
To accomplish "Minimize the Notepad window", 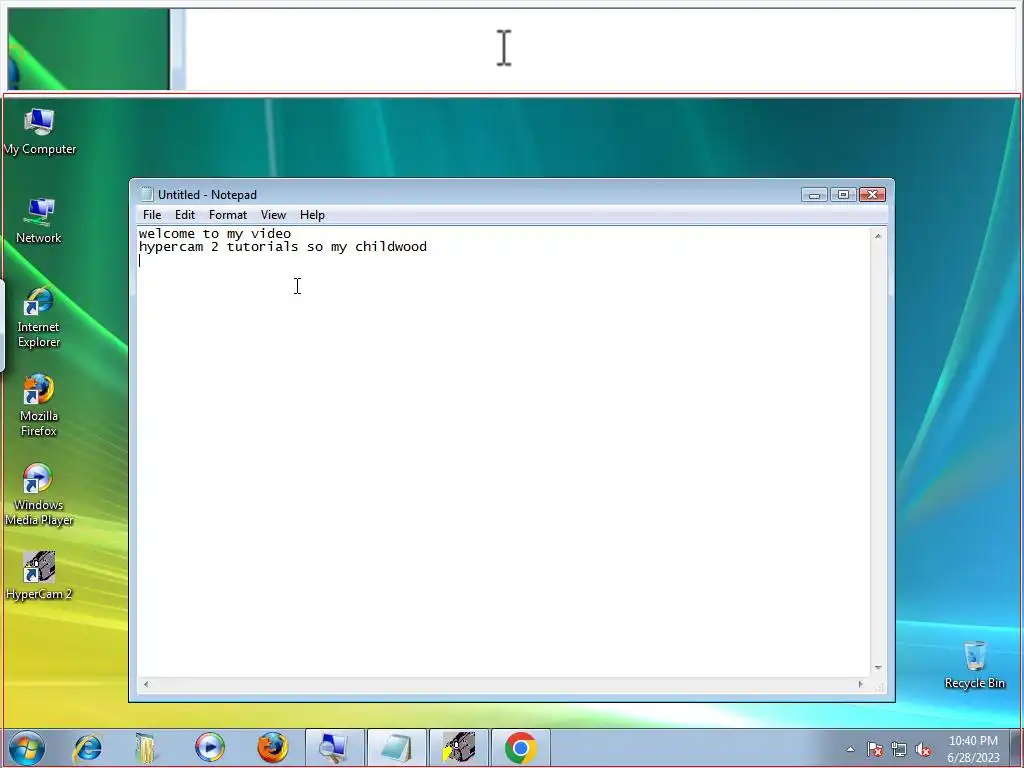I will (x=814, y=195).
